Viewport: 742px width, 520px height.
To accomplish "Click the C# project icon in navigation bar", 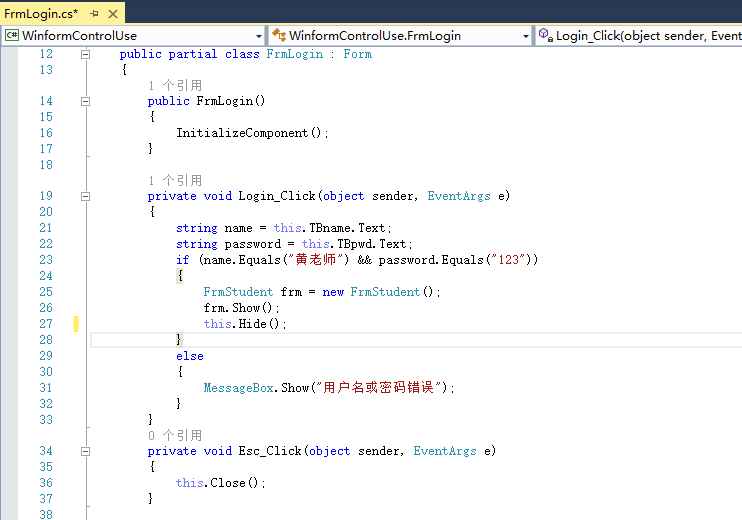I will [12, 35].
